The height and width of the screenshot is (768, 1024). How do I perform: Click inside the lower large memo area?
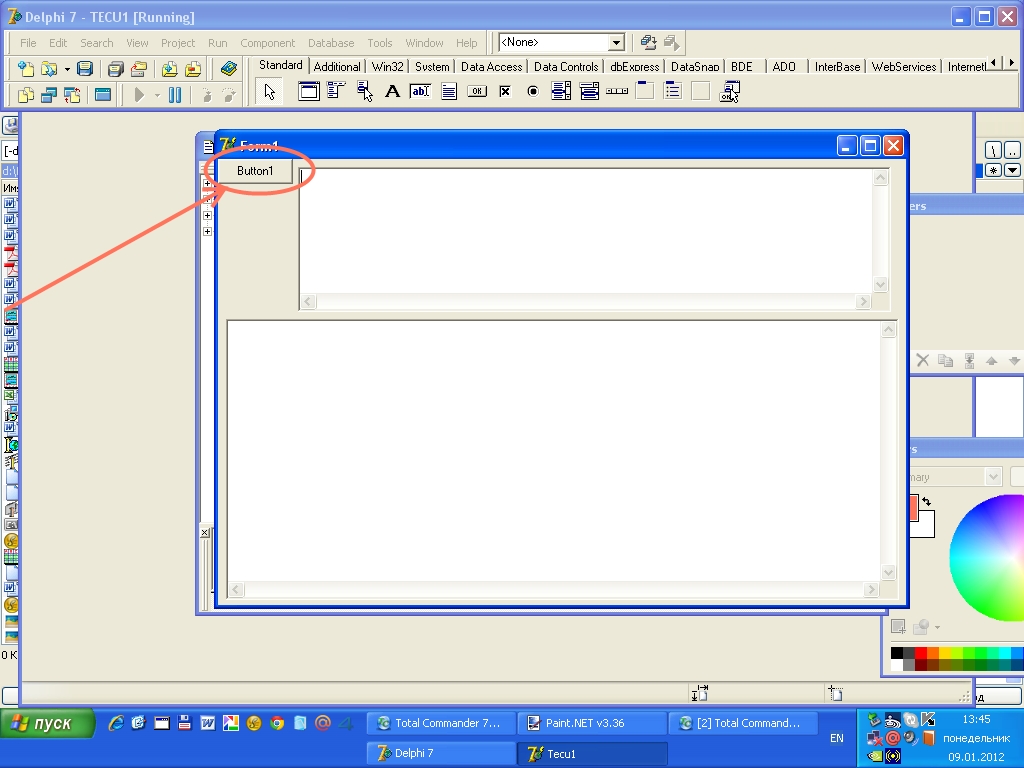(x=554, y=451)
